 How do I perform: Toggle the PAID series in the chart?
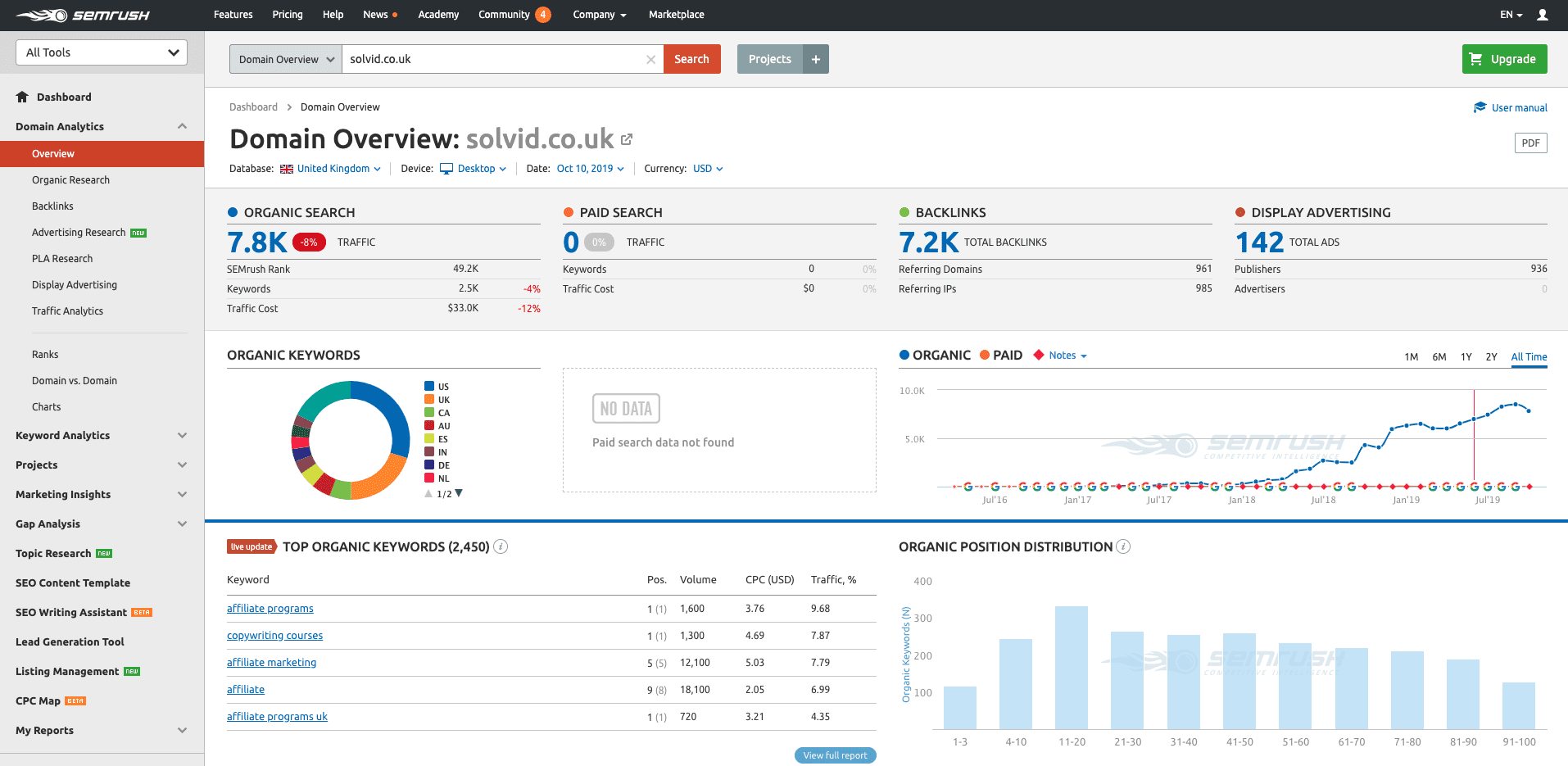click(1001, 355)
